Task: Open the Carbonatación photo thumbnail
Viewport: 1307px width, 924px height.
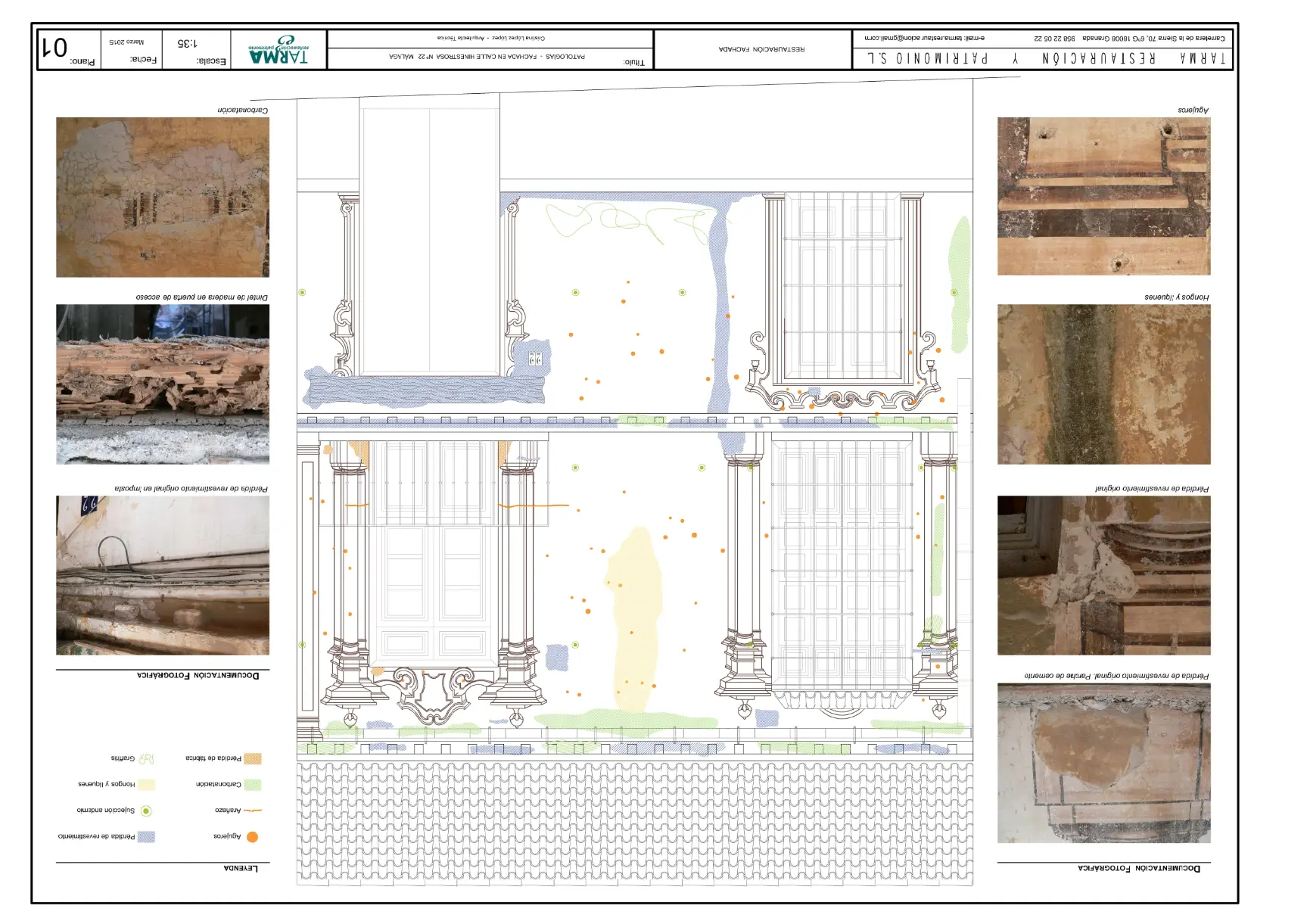Action: [163, 197]
